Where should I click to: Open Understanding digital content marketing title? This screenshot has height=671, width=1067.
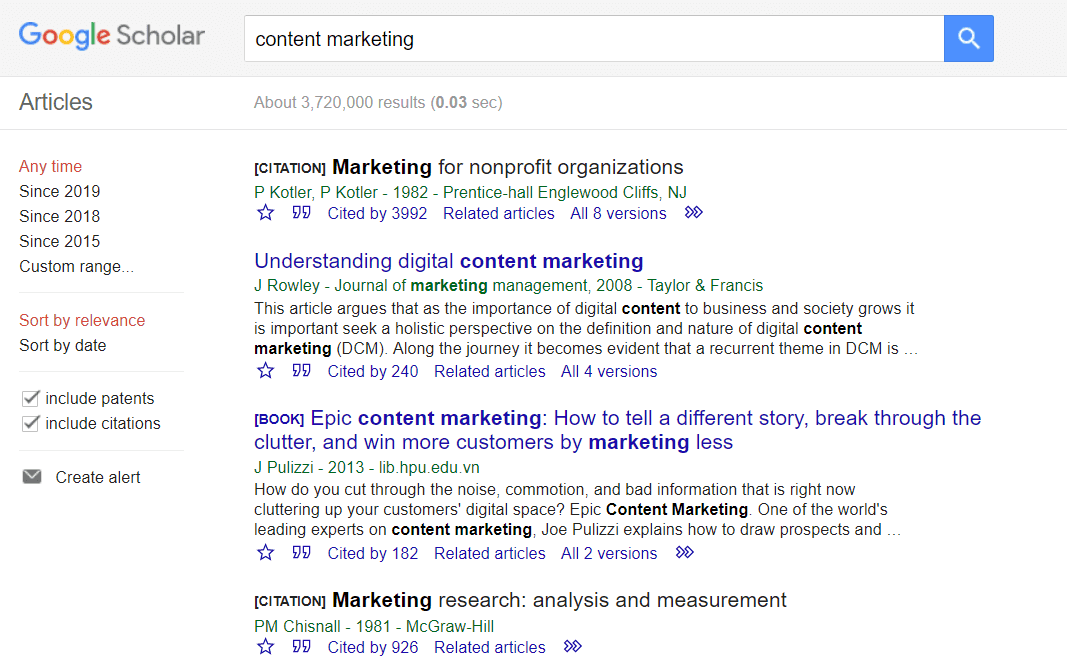[448, 261]
